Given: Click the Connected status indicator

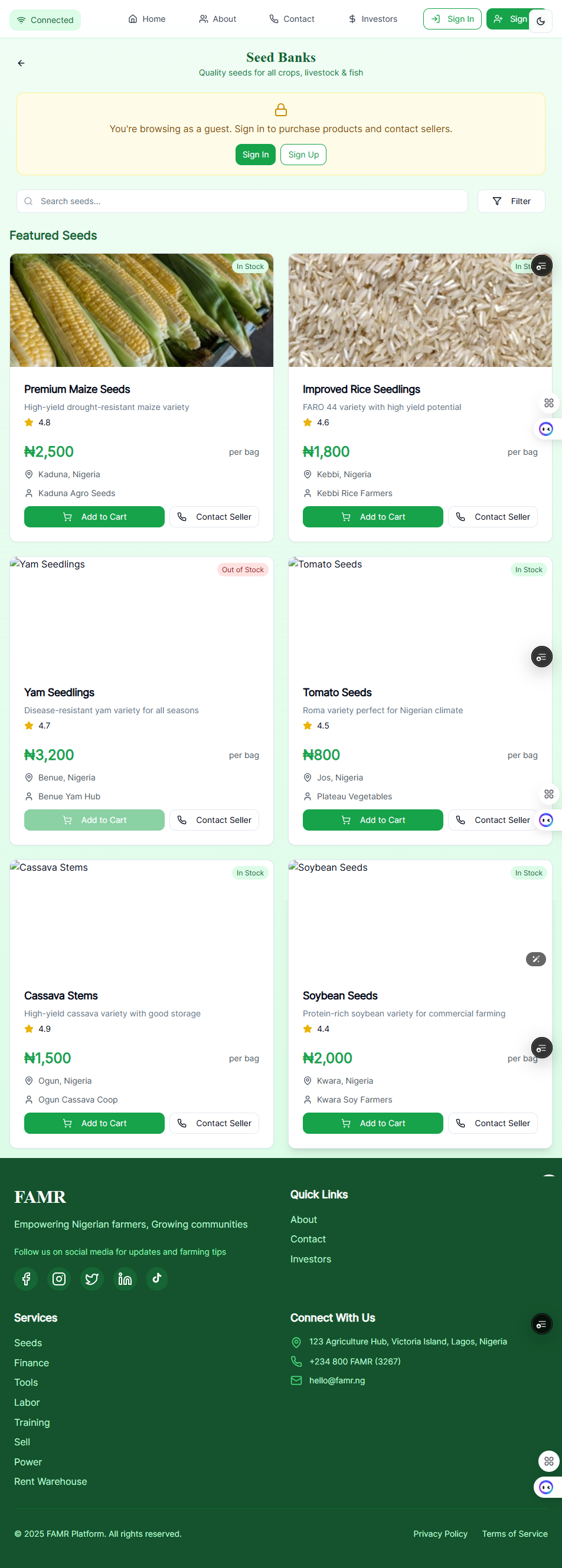Looking at the screenshot, I should click(45, 20).
